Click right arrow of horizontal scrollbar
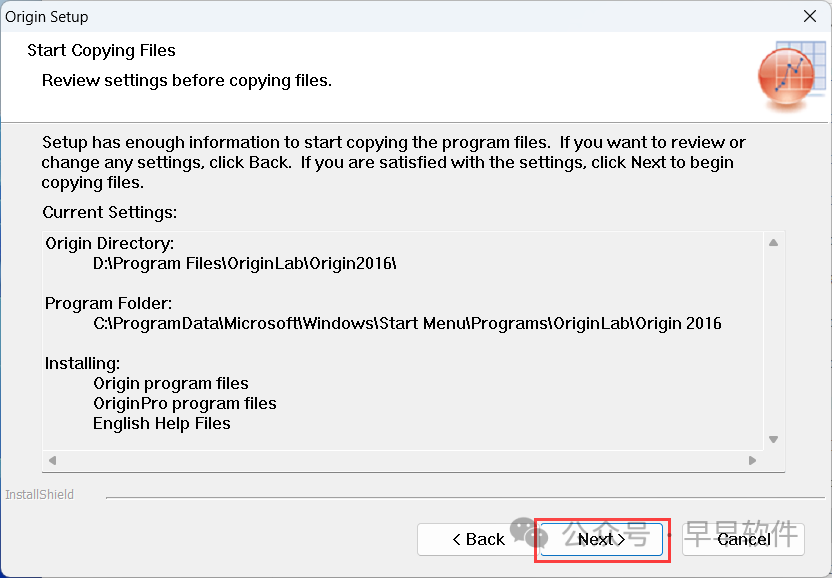Screen dimensions: 832x578 (753, 461)
